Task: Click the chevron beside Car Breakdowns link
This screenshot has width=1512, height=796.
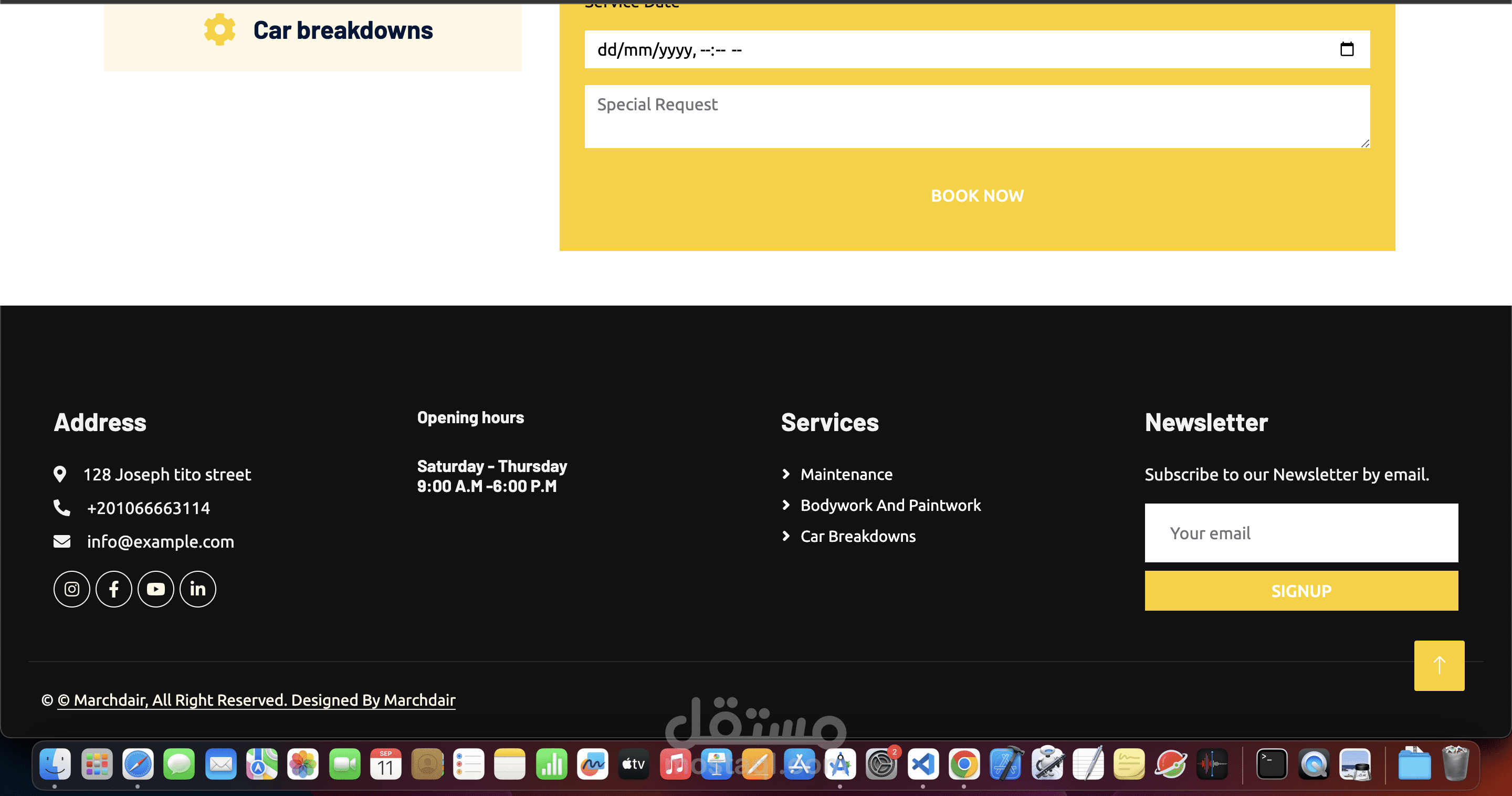Action: tap(786, 536)
